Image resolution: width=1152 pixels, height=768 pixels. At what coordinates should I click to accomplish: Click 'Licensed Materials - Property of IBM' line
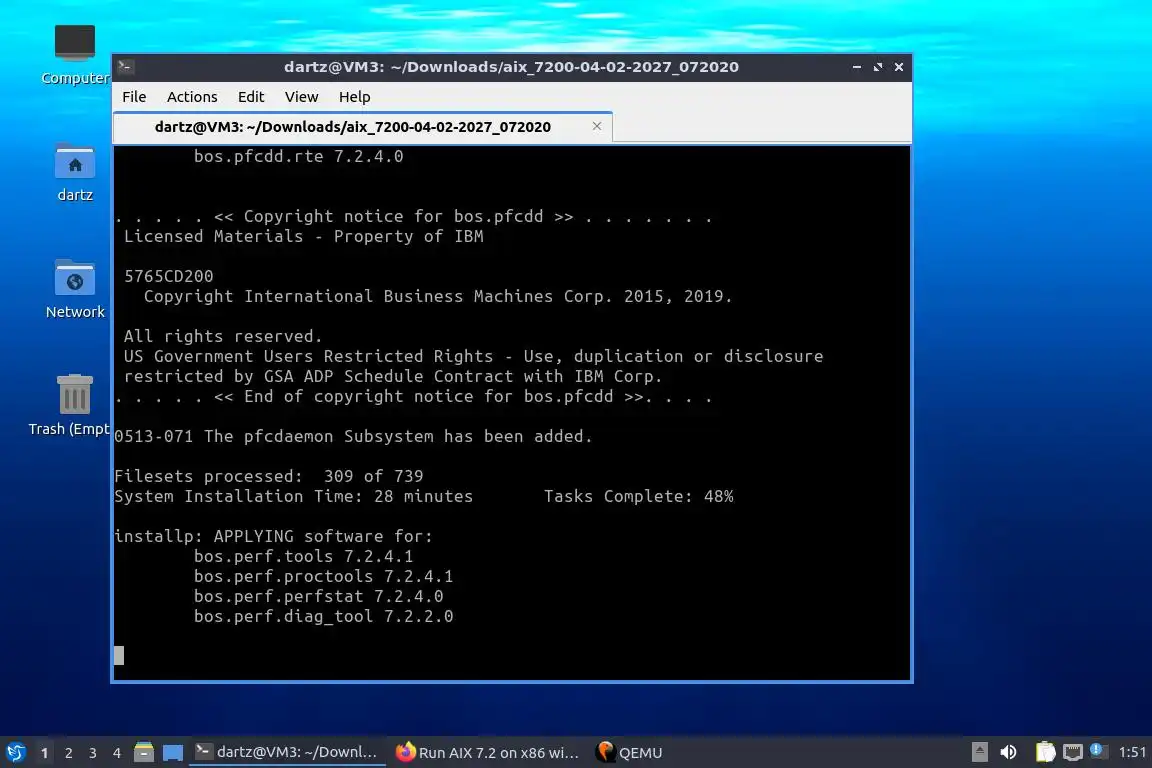click(x=303, y=237)
